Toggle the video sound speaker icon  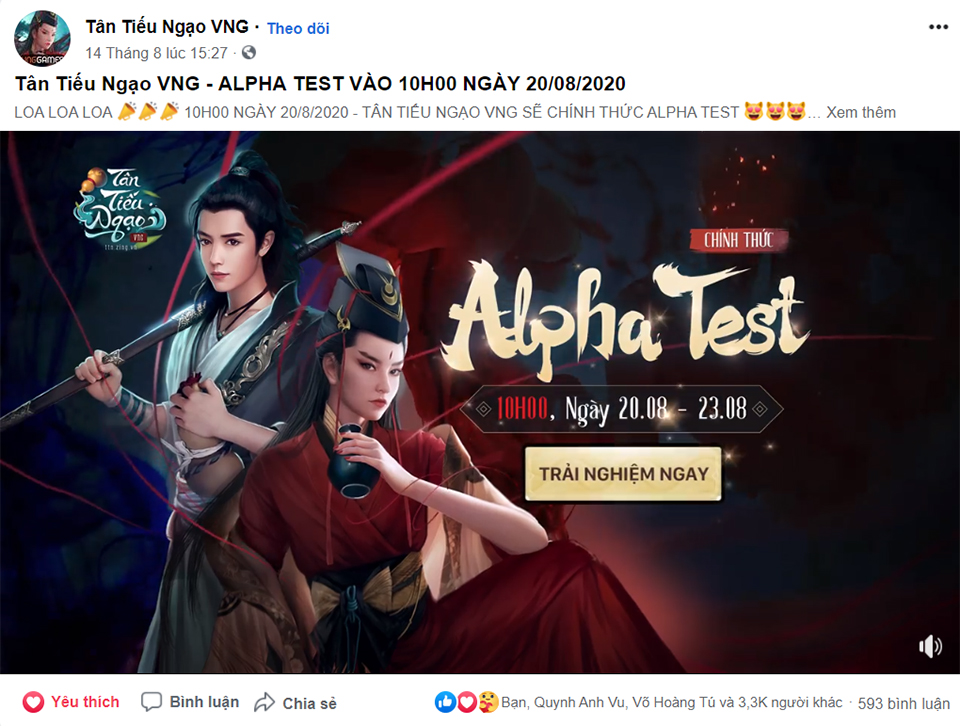coord(930,646)
